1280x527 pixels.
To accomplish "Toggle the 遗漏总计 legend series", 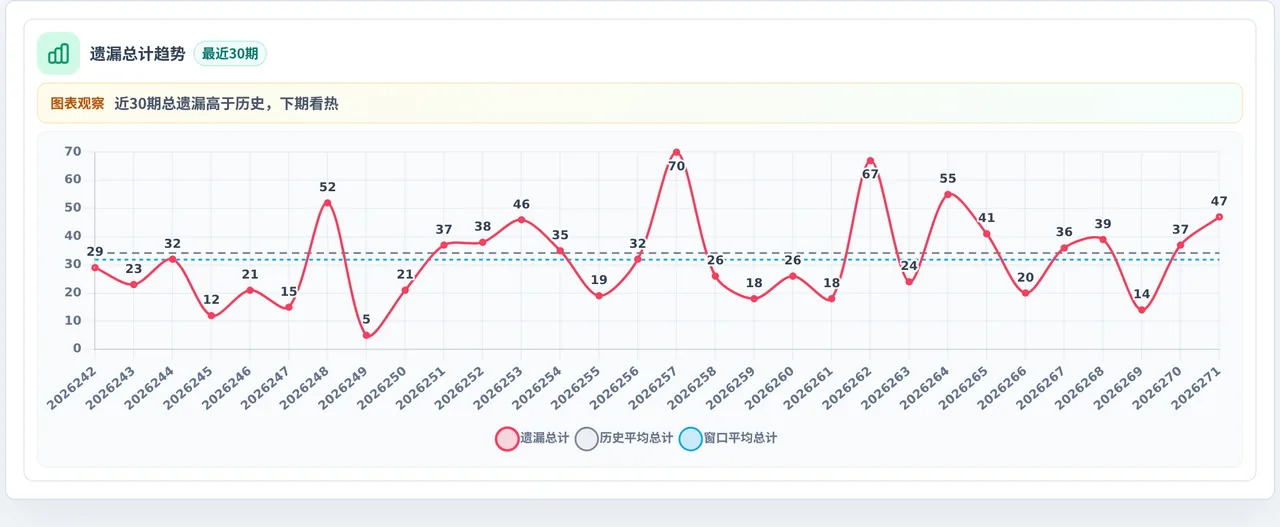I will point(532,438).
